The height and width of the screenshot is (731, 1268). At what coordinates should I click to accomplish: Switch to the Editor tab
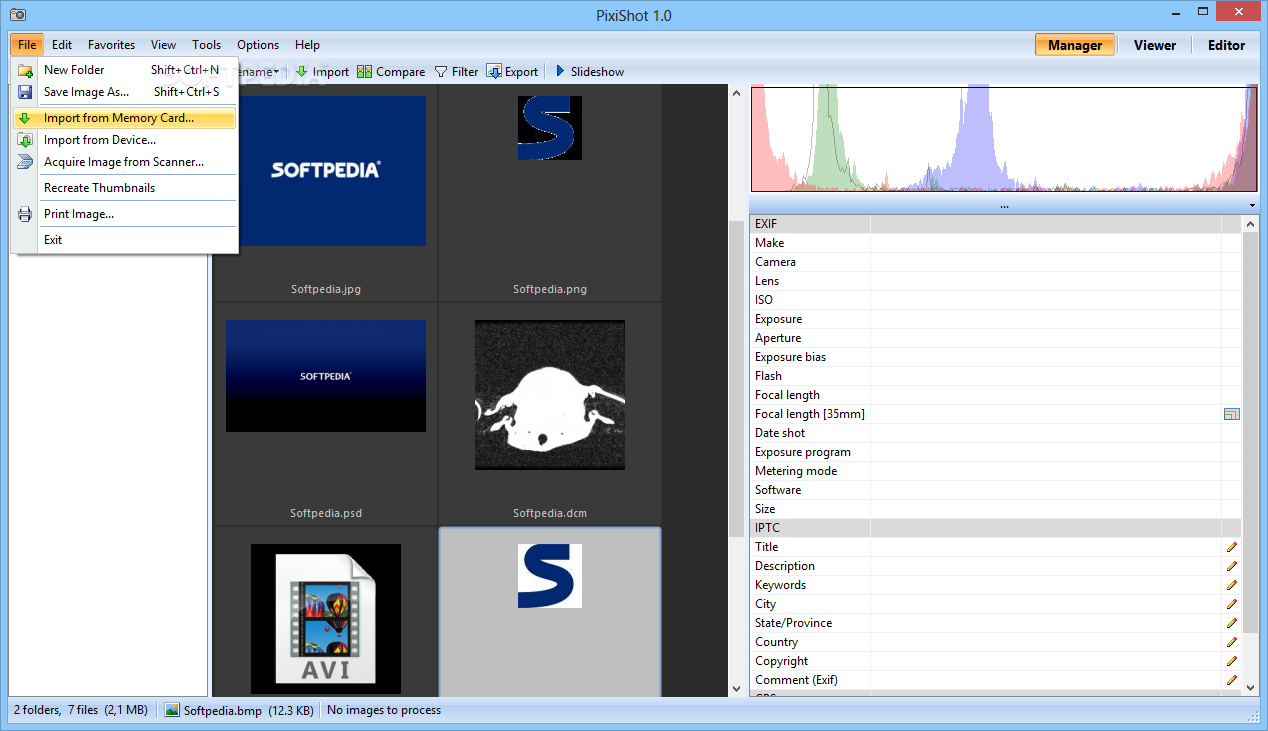1226,45
